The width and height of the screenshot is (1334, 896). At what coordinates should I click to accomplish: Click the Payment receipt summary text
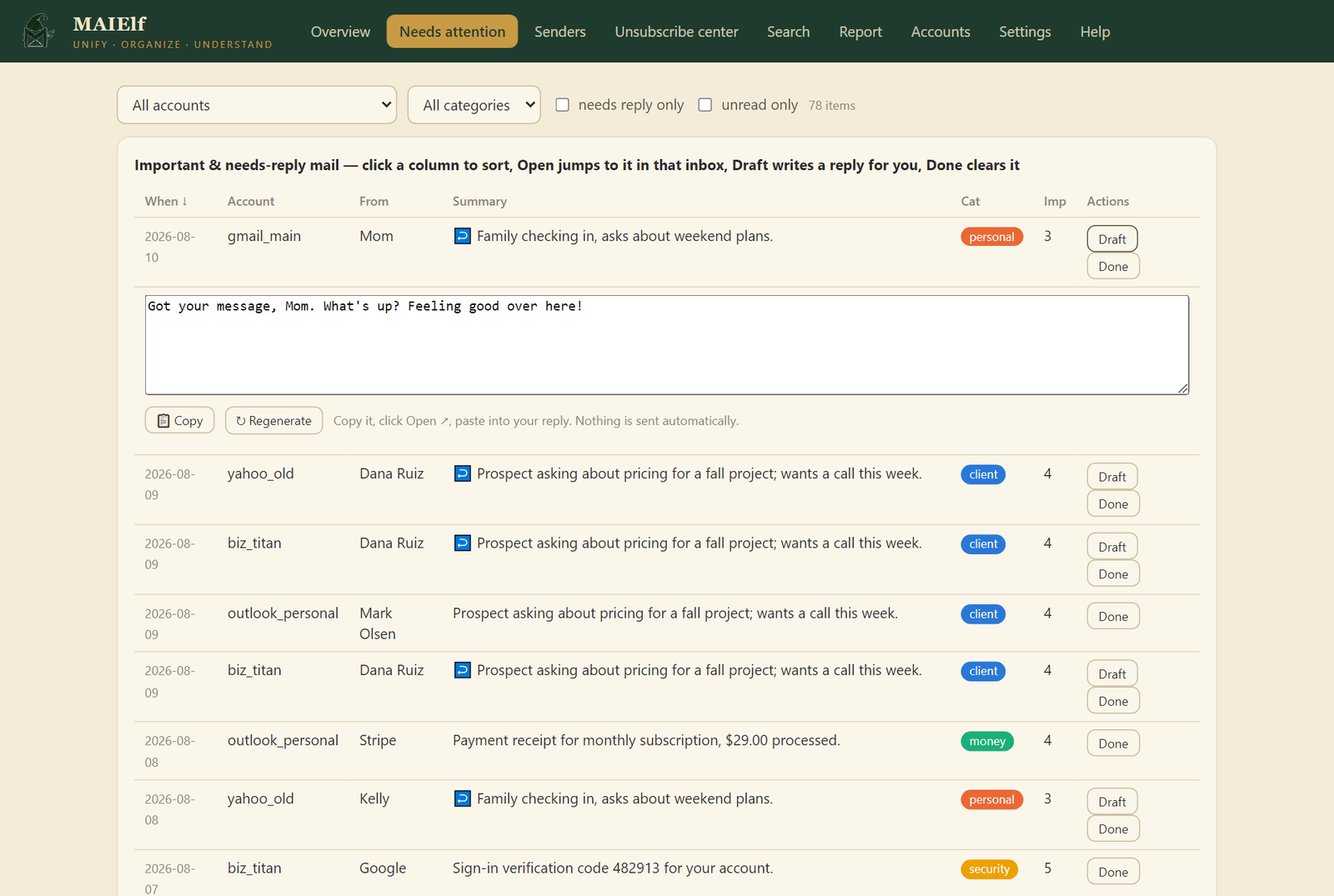[646, 740]
